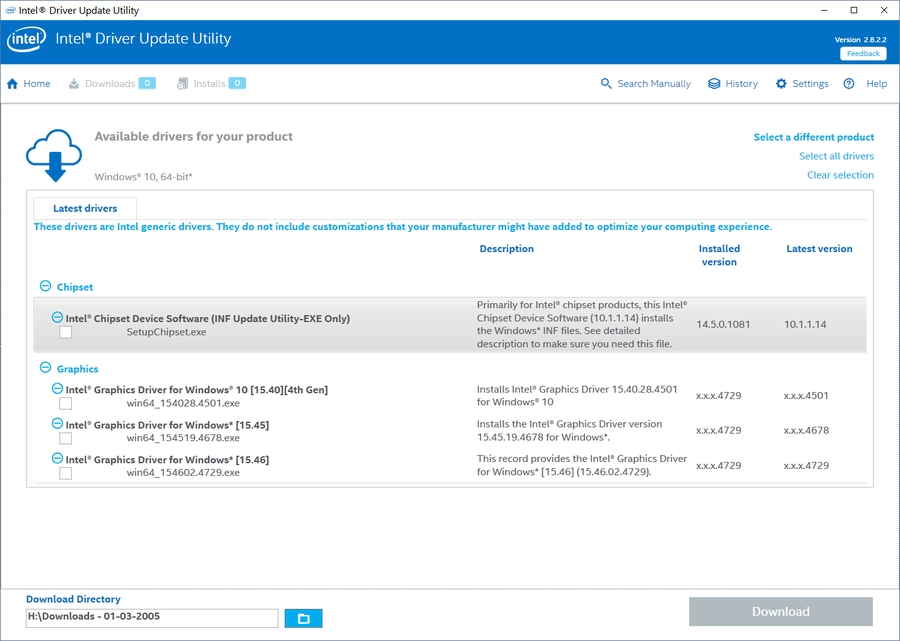This screenshot has width=900, height=641.
Task: Click inside the Download Directory field
Action: click(x=150, y=618)
